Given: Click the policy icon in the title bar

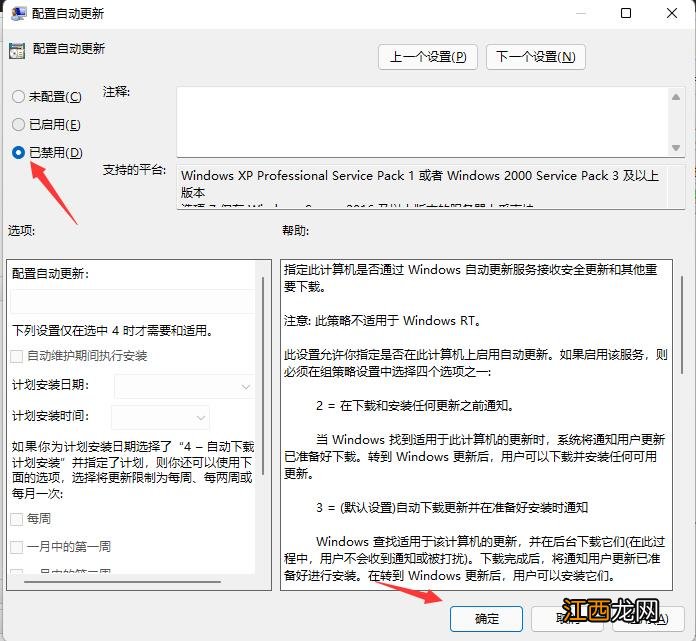Looking at the screenshot, I should (18, 13).
